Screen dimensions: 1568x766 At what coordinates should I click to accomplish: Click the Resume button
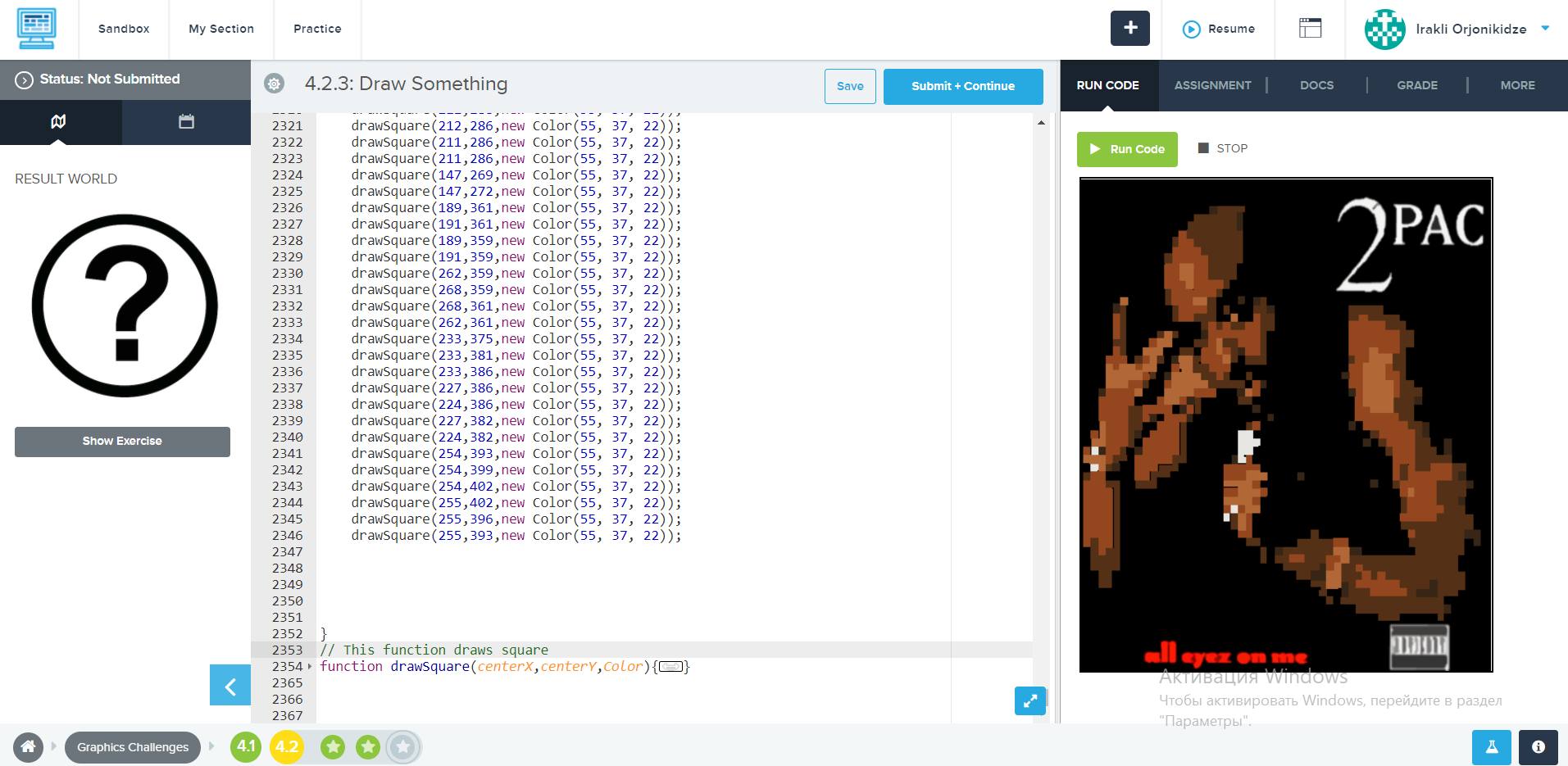1219,29
